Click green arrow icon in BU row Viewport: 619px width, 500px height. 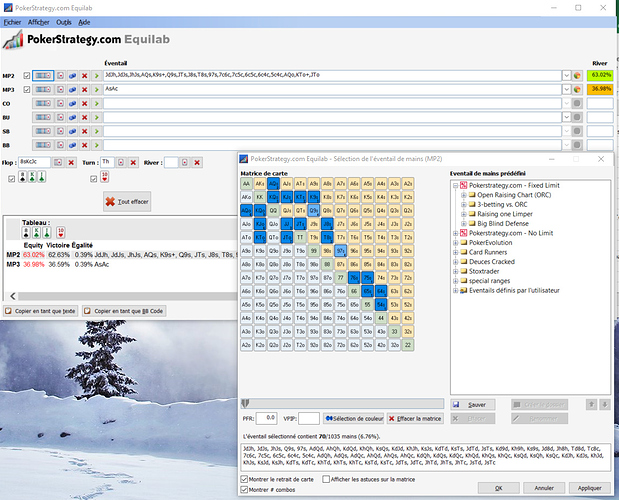click(x=96, y=117)
